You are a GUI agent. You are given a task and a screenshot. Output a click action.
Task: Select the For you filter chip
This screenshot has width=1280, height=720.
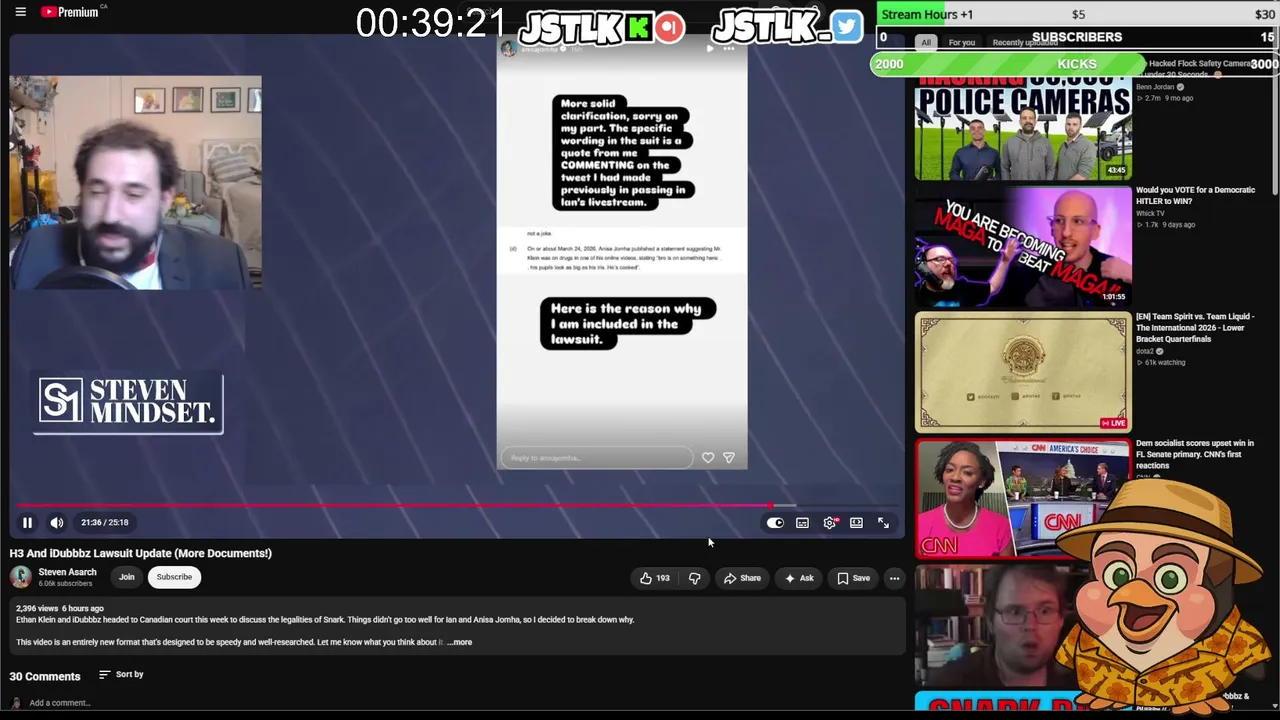click(x=961, y=43)
